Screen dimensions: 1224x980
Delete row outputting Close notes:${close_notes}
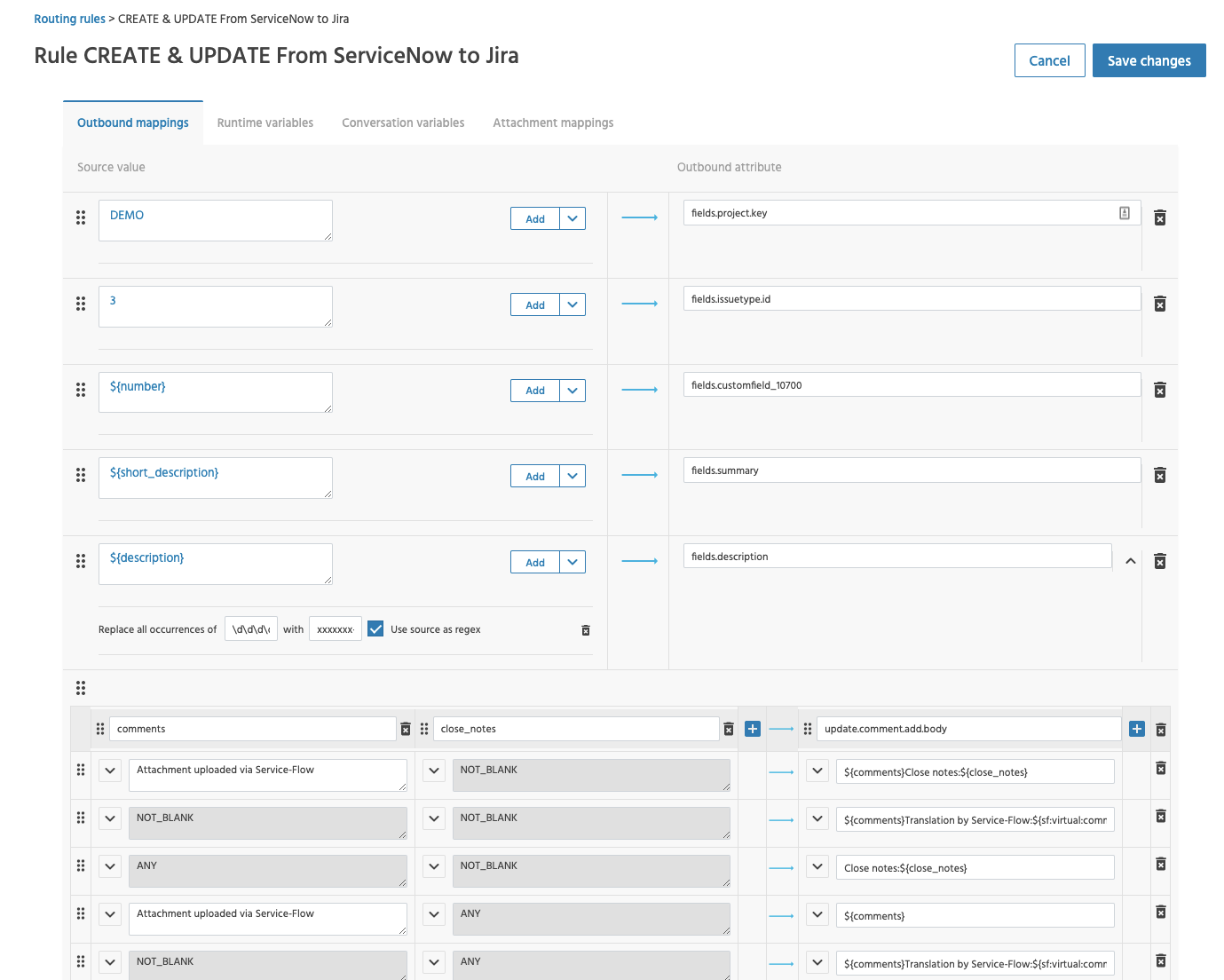click(1161, 864)
